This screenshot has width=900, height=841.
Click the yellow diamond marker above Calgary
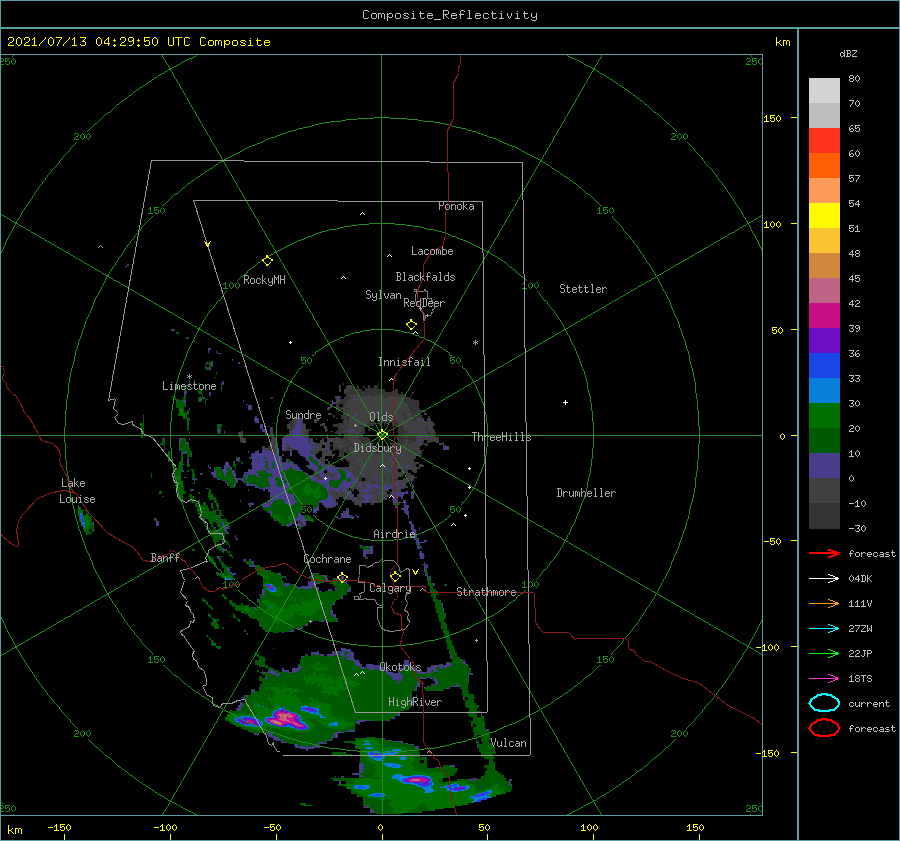[x=395, y=576]
